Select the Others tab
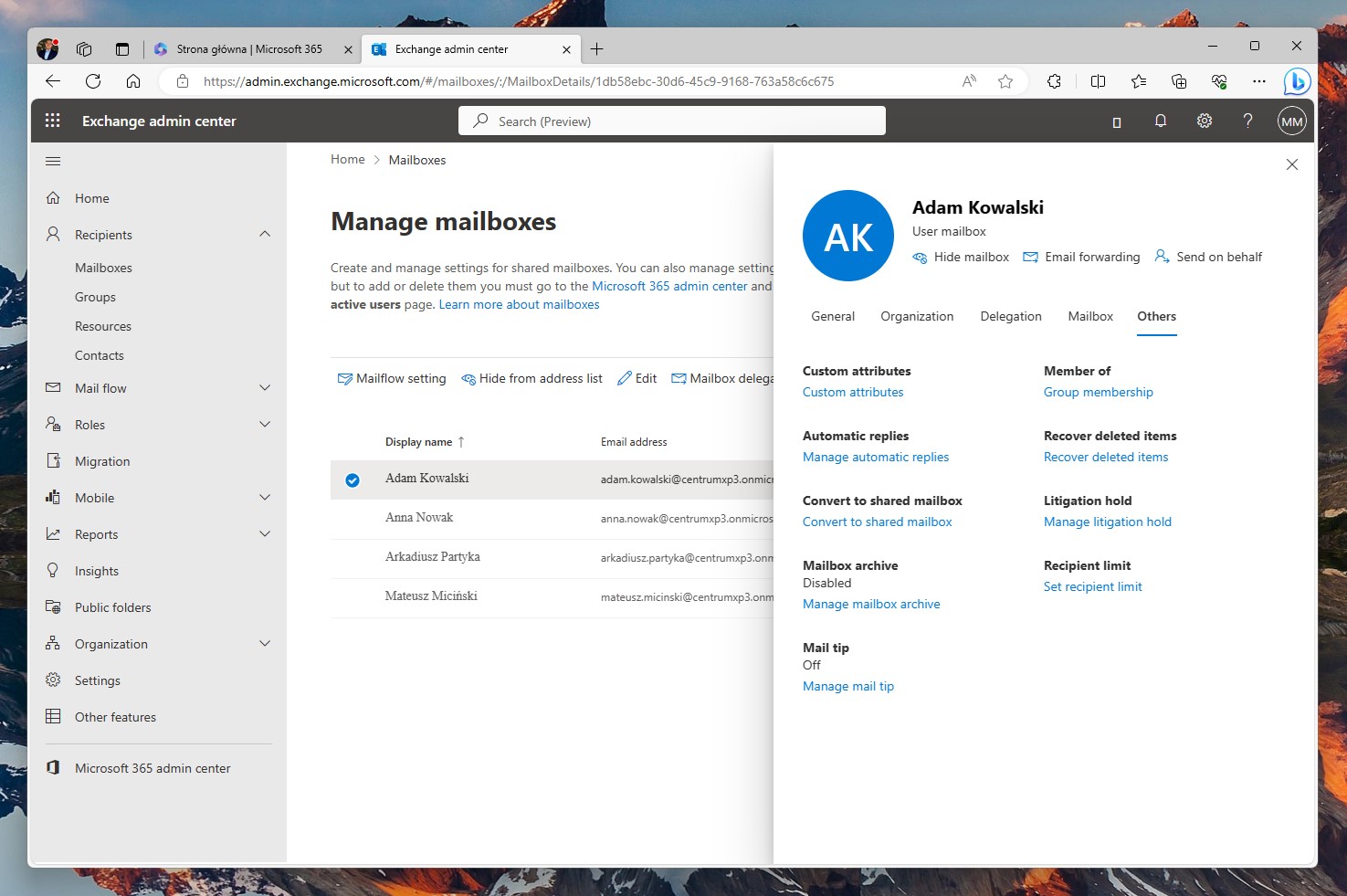The height and width of the screenshot is (896, 1347). click(1156, 316)
